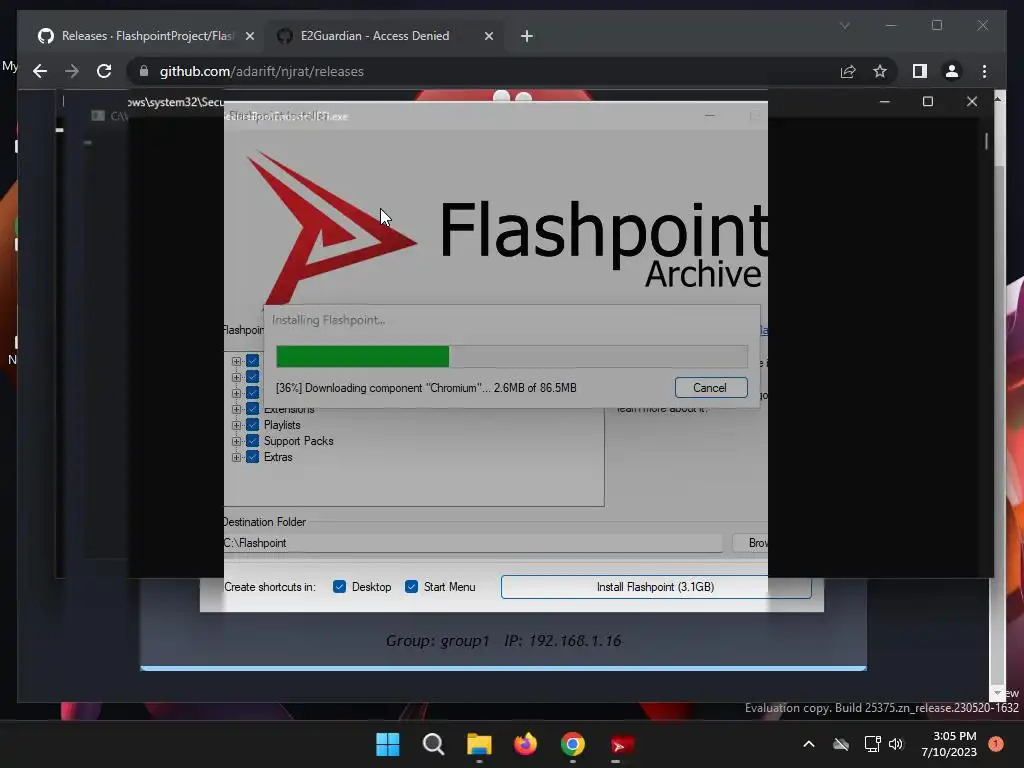This screenshot has height=768, width=1024.
Task: Toggle the Desktop shortcut checkbox
Action: click(339, 586)
